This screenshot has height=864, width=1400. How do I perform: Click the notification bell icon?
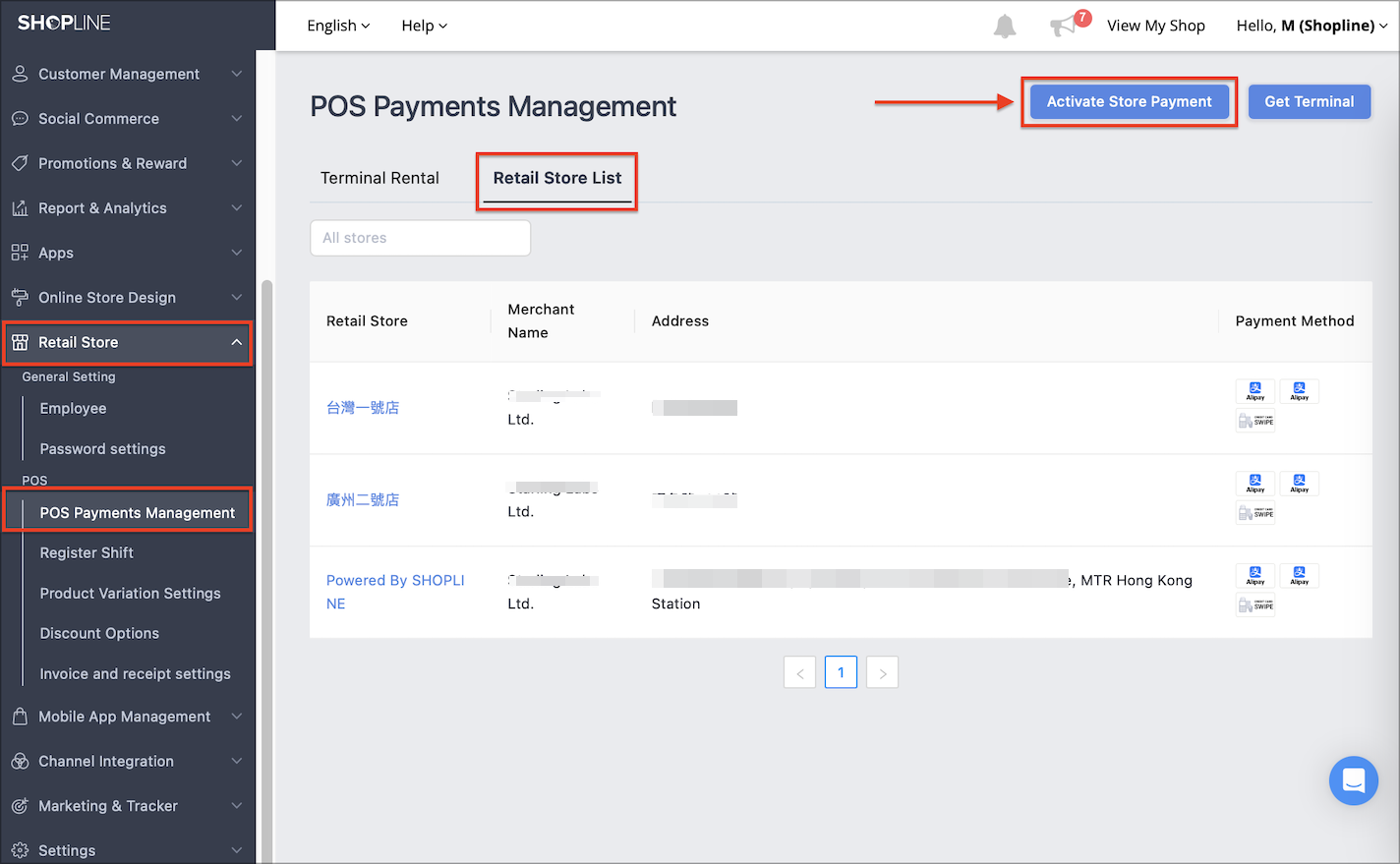point(1005,26)
